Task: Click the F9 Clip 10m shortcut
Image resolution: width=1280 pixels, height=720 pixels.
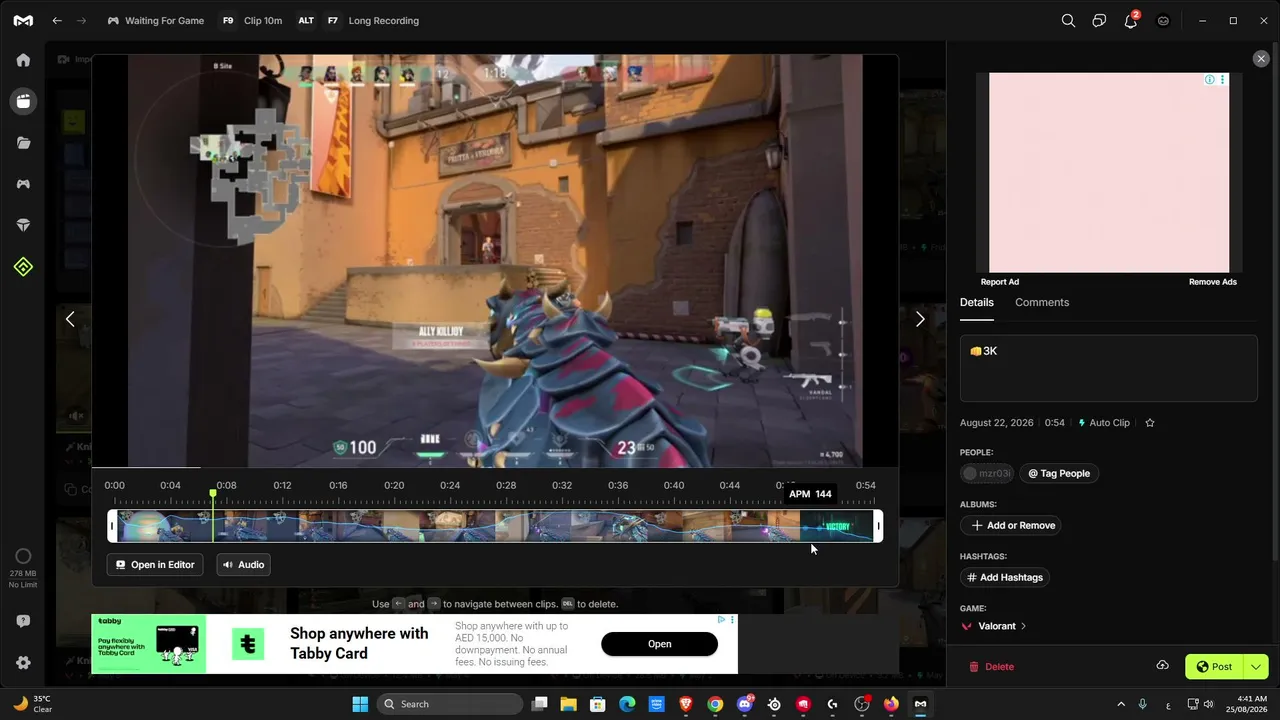Action: tap(251, 20)
